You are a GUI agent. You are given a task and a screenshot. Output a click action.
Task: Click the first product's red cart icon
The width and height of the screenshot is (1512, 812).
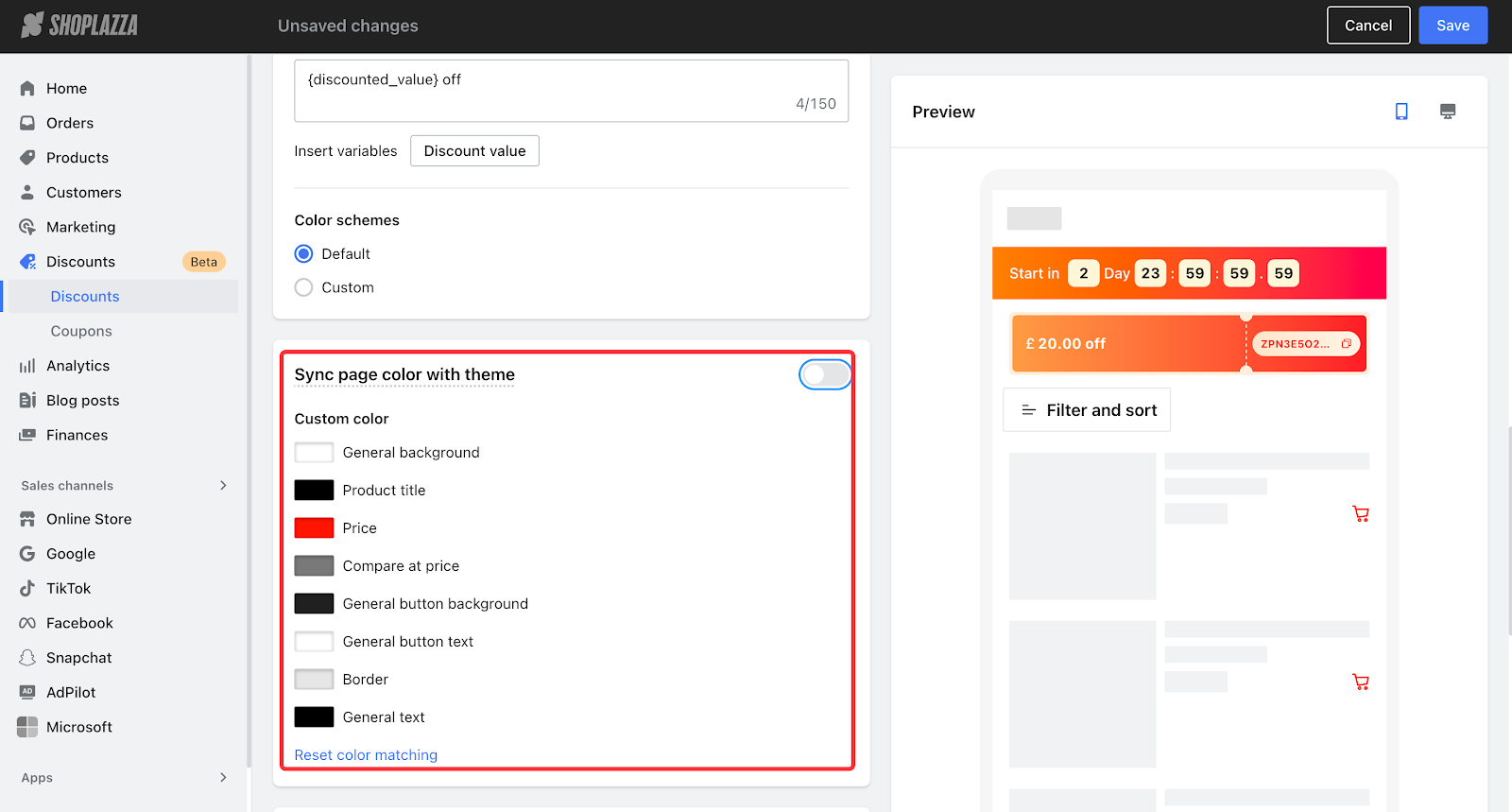pyautogui.click(x=1360, y=514)
